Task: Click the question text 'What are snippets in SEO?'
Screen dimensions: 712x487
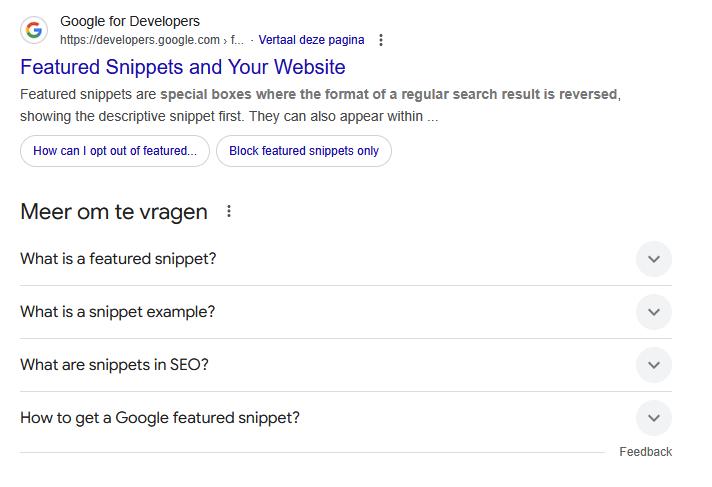Action: [114, 365]
